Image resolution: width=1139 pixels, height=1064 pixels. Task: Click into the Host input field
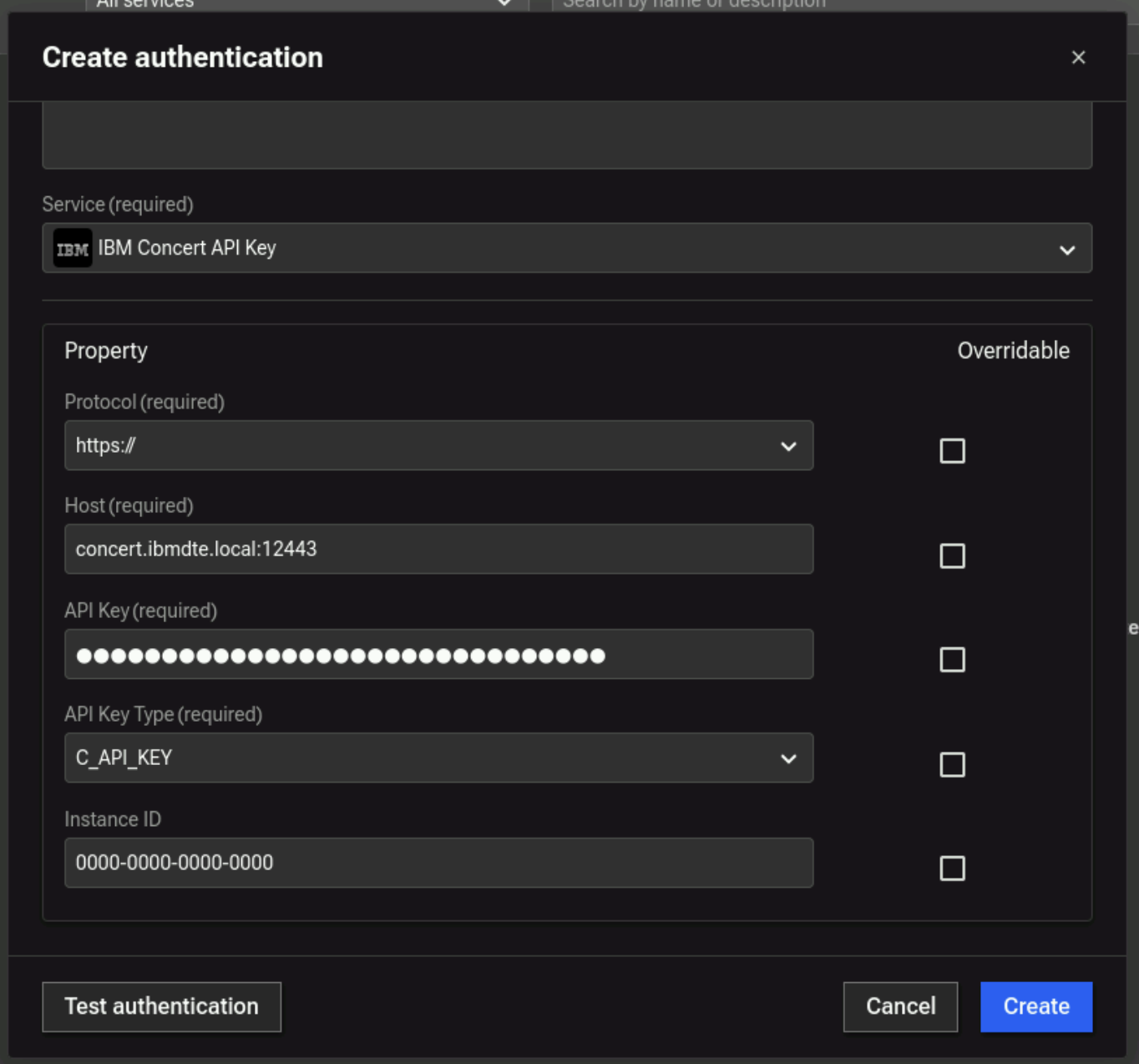point(438,550)
